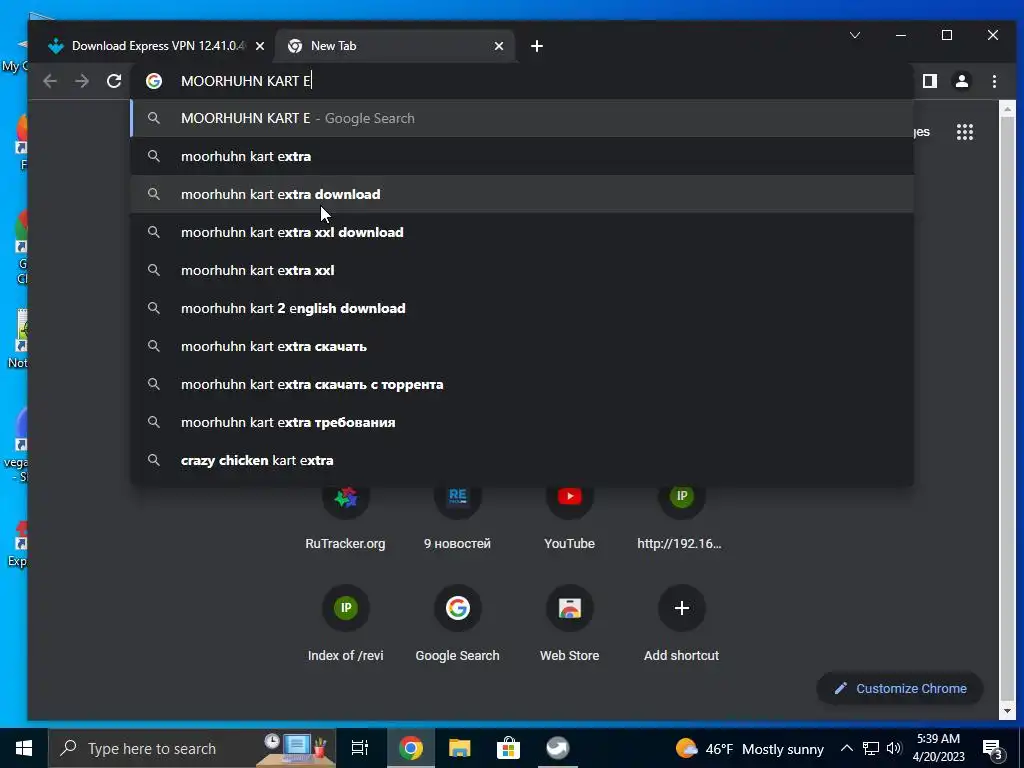The width and height of the screenshot is (1024, 768).
Task: Close the New Tab tab
Action: 499,46
